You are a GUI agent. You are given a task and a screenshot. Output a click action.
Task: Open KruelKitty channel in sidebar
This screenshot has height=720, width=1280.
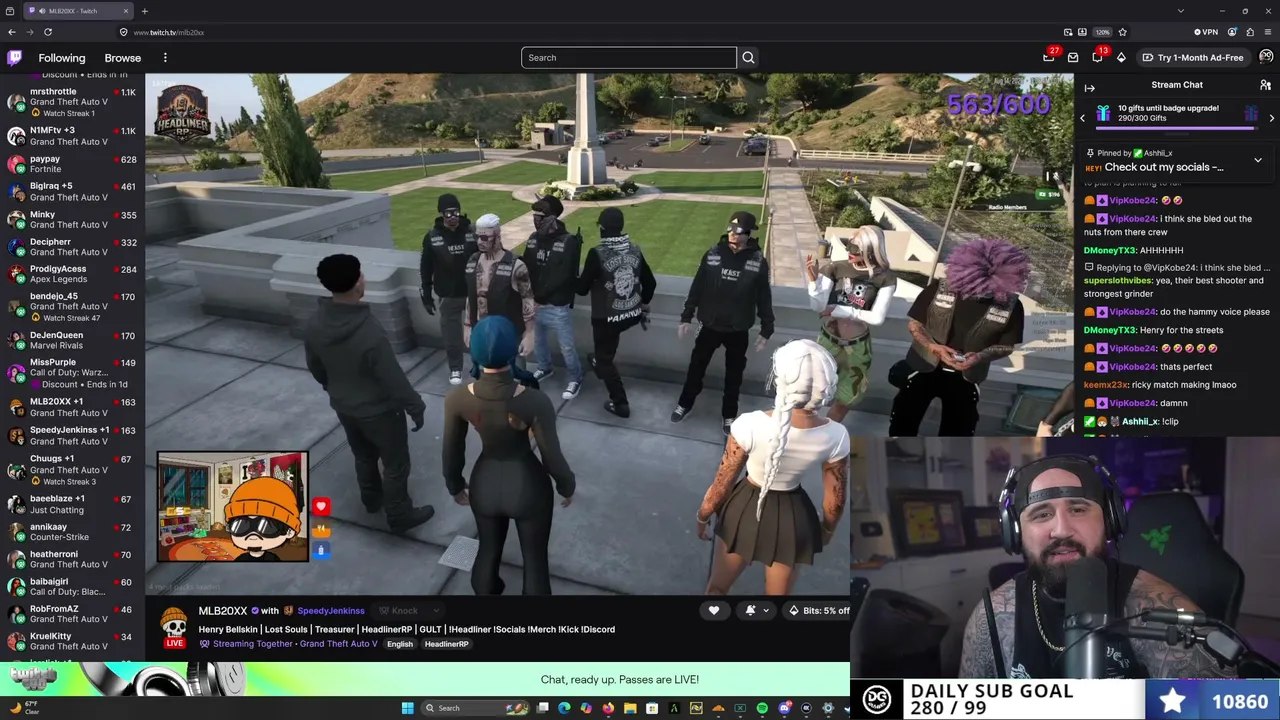[x=72, y=641]
